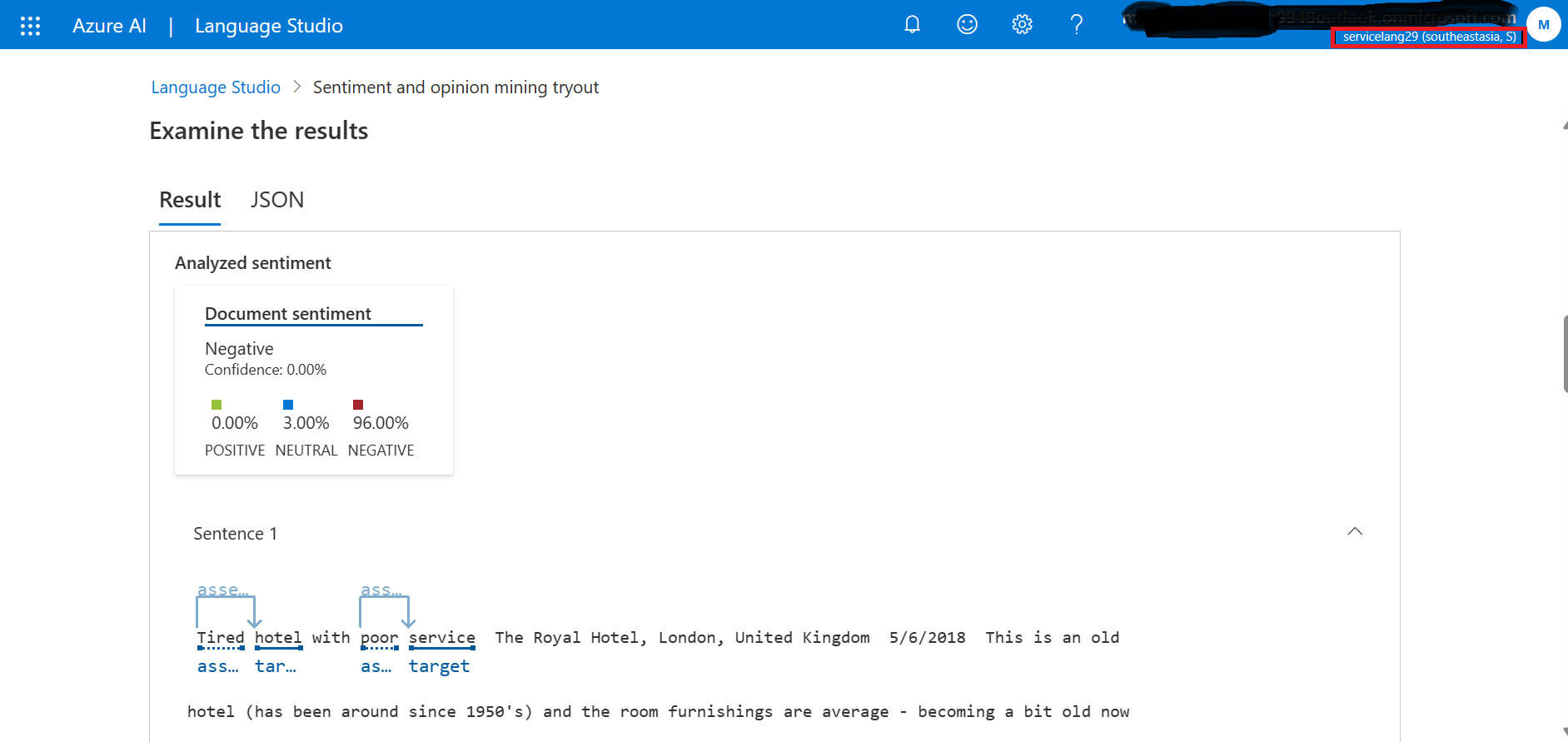Open the help question mark
The height and width of the screenshot is (742, 1568).
pyautogui.click(x=1077, y=25)
